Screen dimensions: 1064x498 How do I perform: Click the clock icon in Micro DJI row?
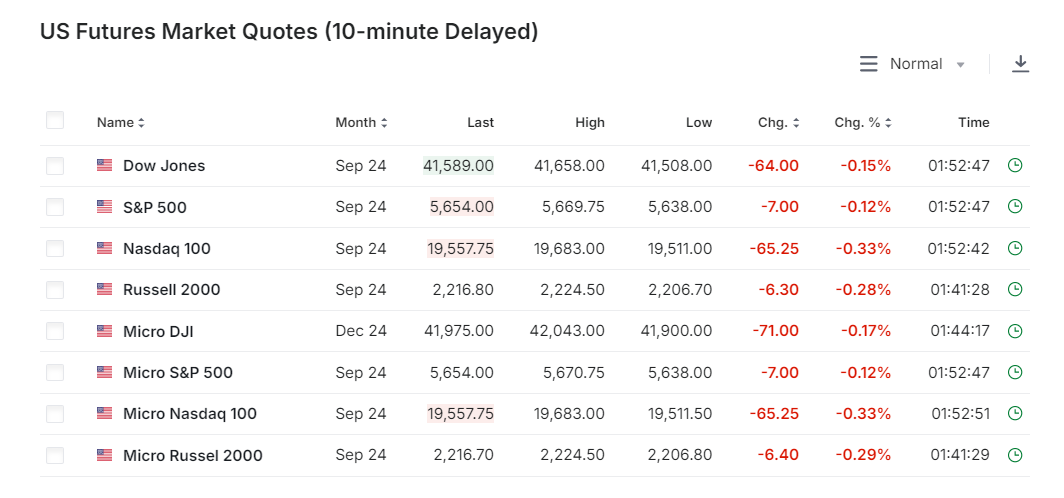click(x=1015, y=331)
